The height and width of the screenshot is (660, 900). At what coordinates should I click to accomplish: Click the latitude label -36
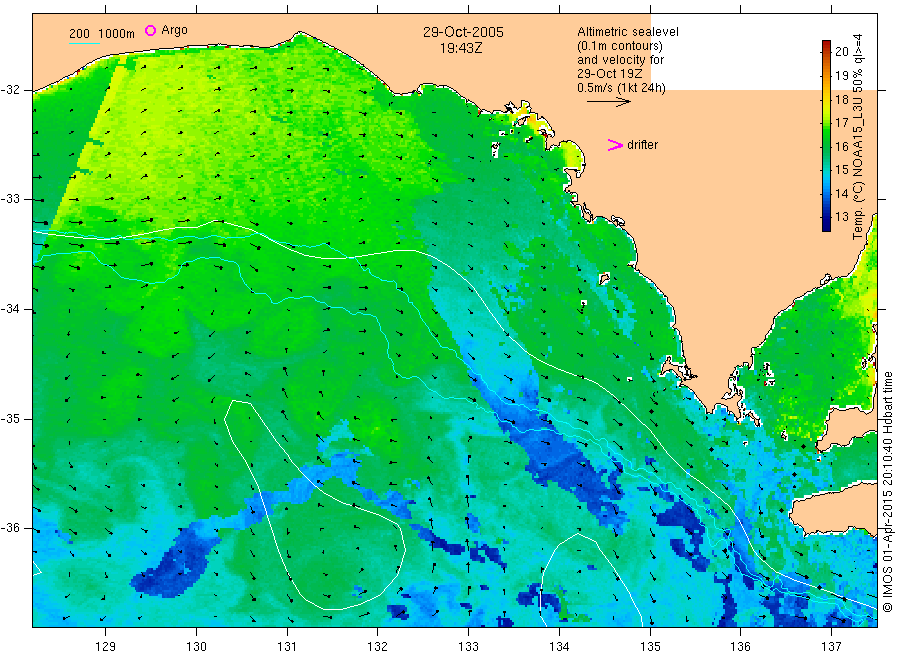click(x=10, y=528)
